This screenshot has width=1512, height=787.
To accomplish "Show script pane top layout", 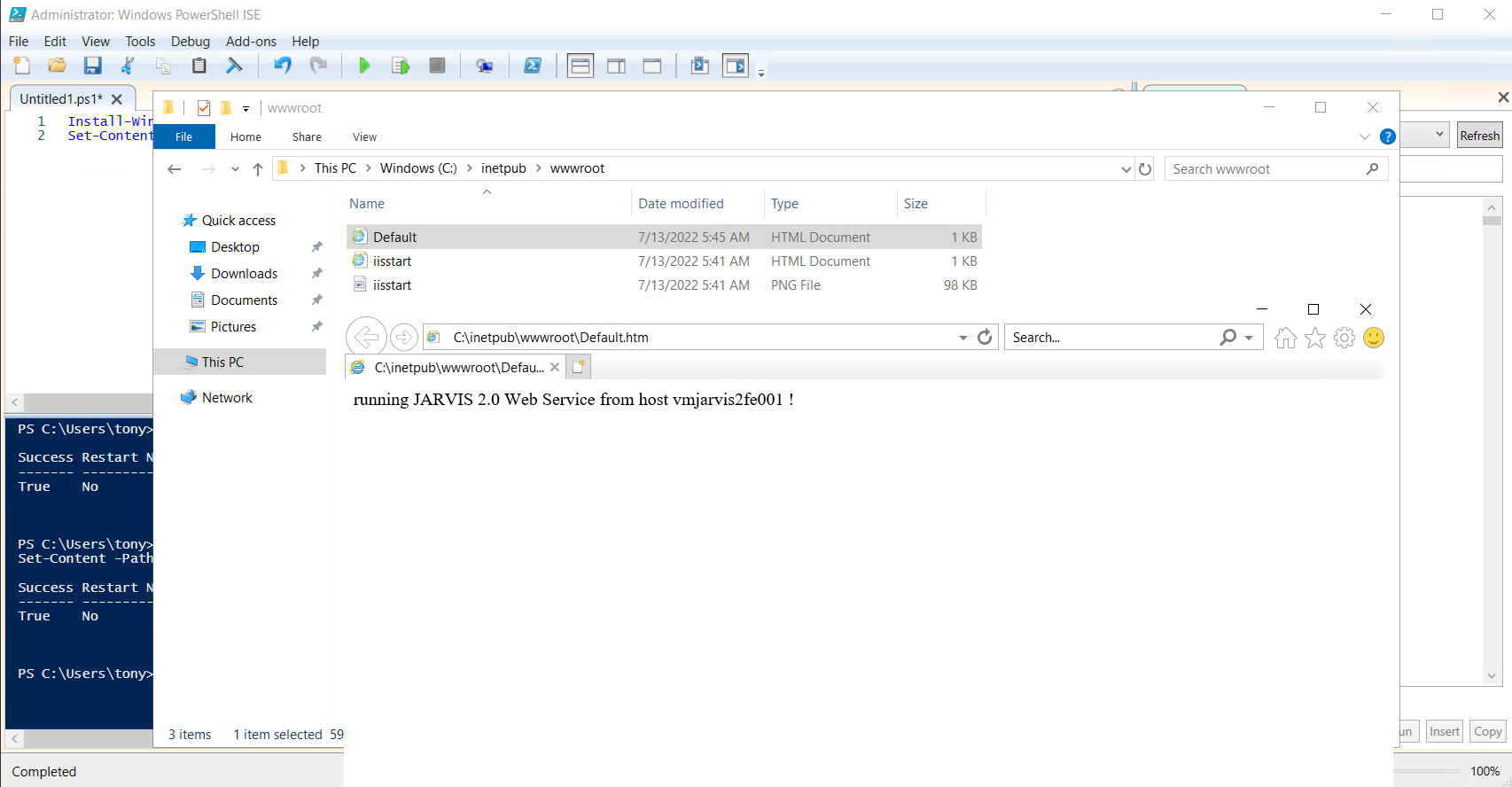I will [581, 66].
